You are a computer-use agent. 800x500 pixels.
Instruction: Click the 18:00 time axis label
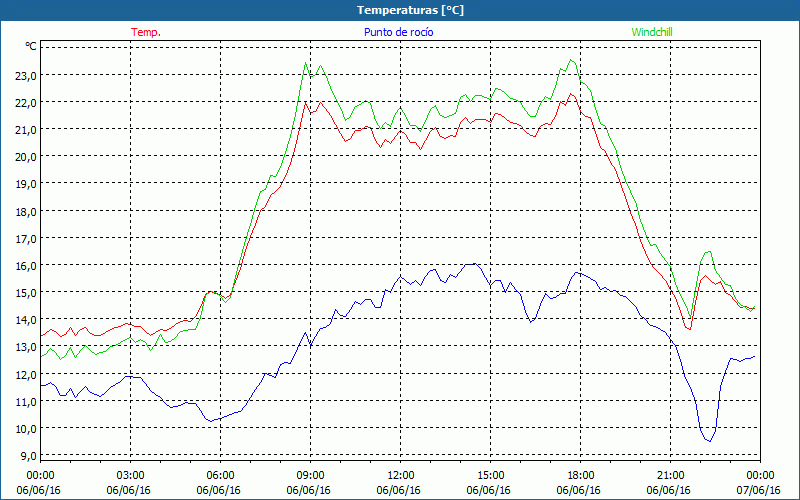tap(581, 476)
